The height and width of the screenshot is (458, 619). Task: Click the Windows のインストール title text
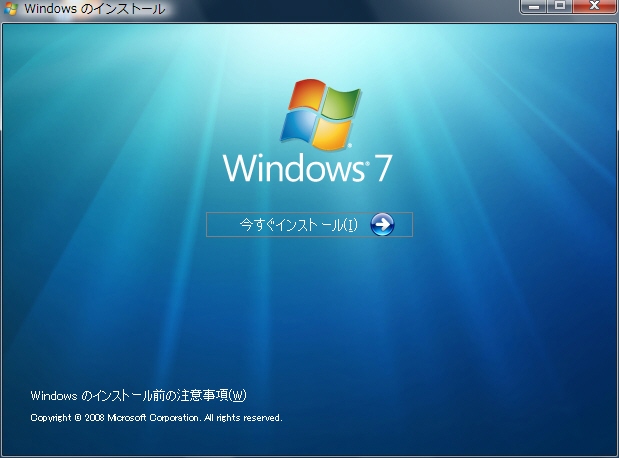click(95, 9)
